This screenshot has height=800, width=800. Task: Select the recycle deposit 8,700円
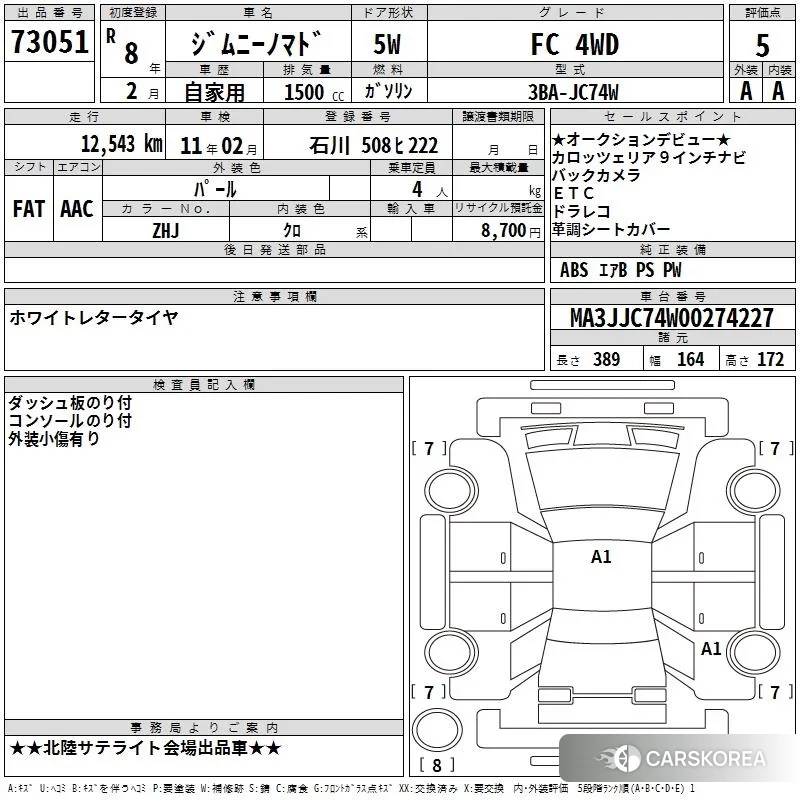(x=511, y=231)
